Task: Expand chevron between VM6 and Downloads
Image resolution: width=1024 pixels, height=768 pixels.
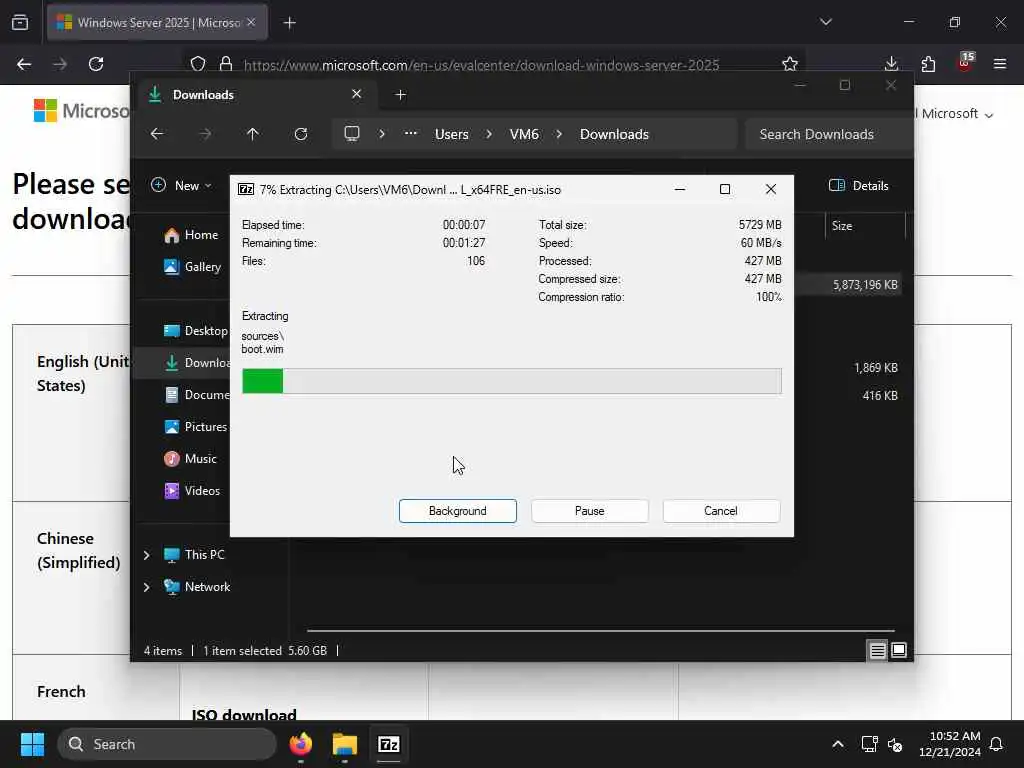Action: (559, 134)
